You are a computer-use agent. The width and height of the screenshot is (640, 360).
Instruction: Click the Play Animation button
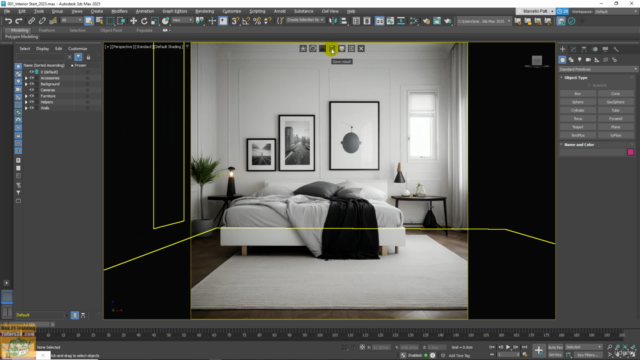(508, 347)
